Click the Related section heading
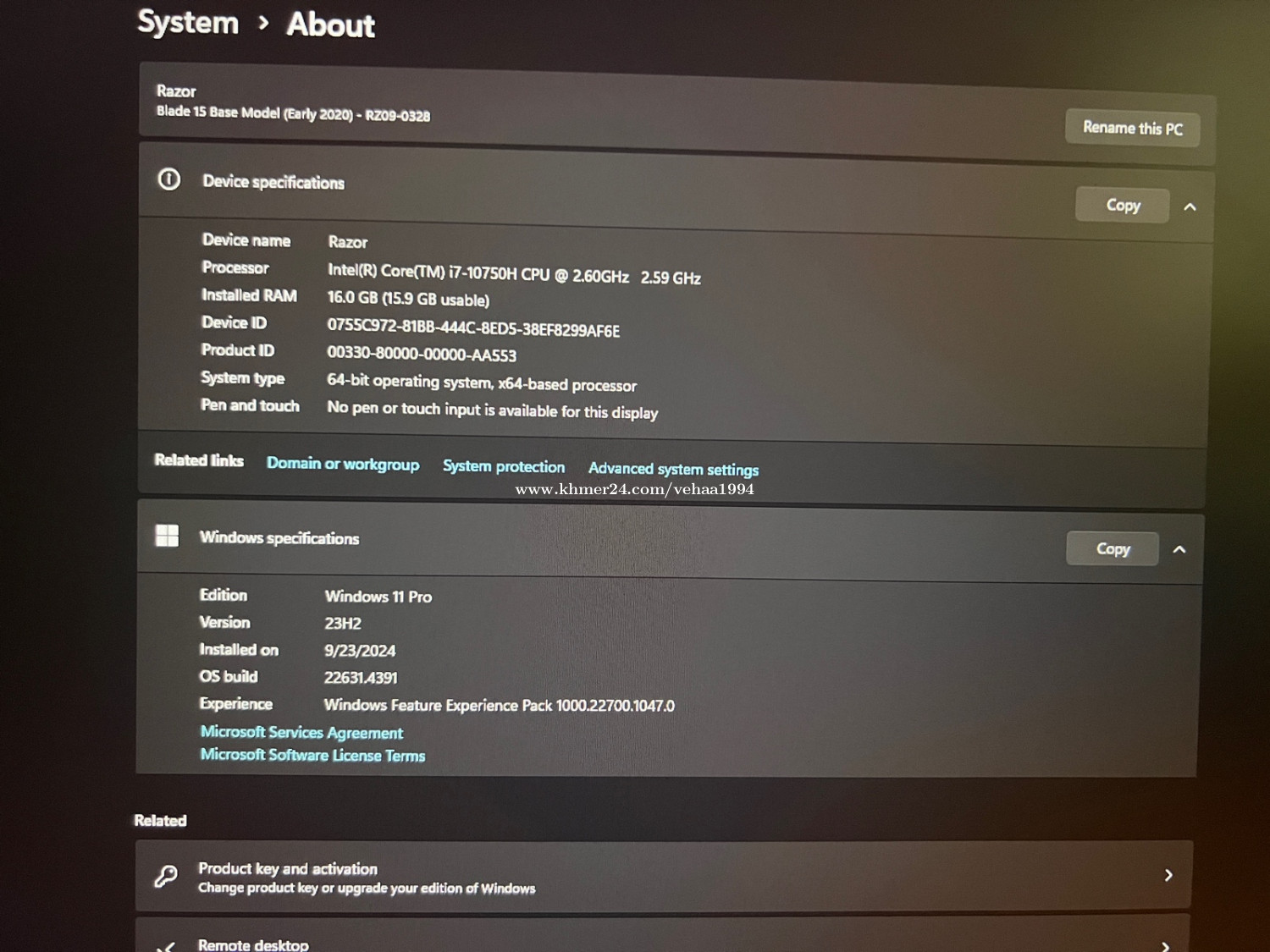Screen dimensions: 1270x952 [160, 820]
